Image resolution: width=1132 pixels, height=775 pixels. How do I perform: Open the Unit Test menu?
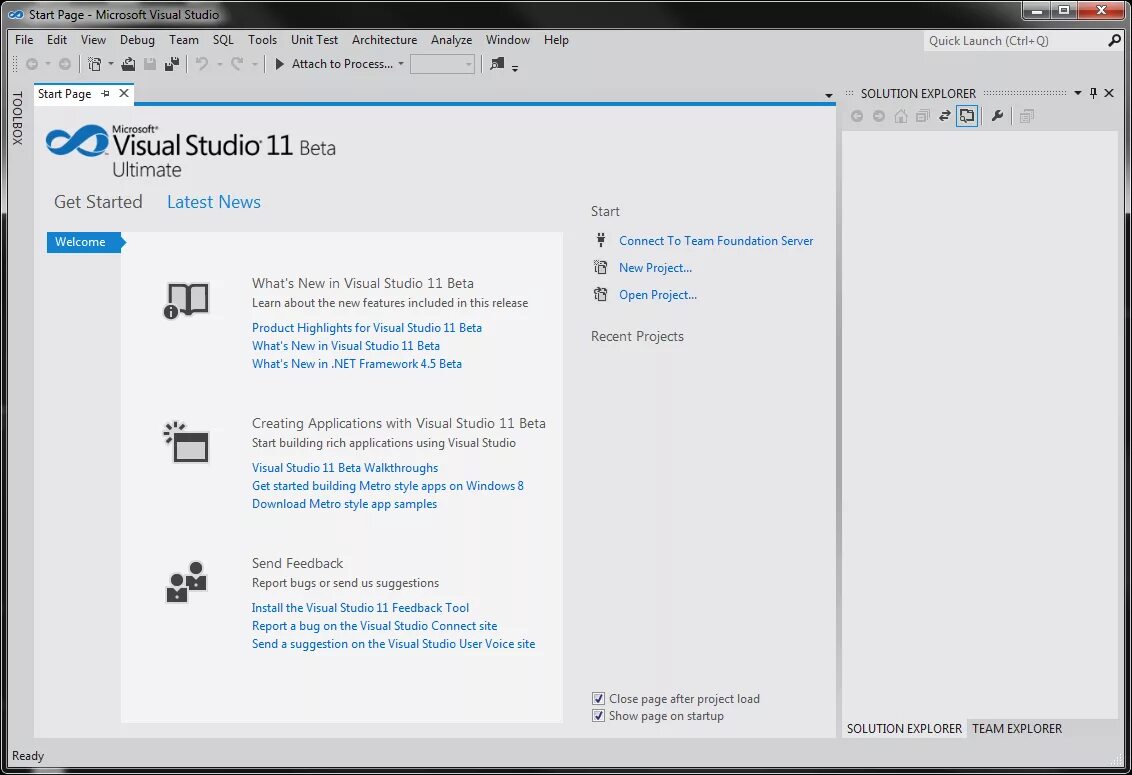click(x=314, y=40)
